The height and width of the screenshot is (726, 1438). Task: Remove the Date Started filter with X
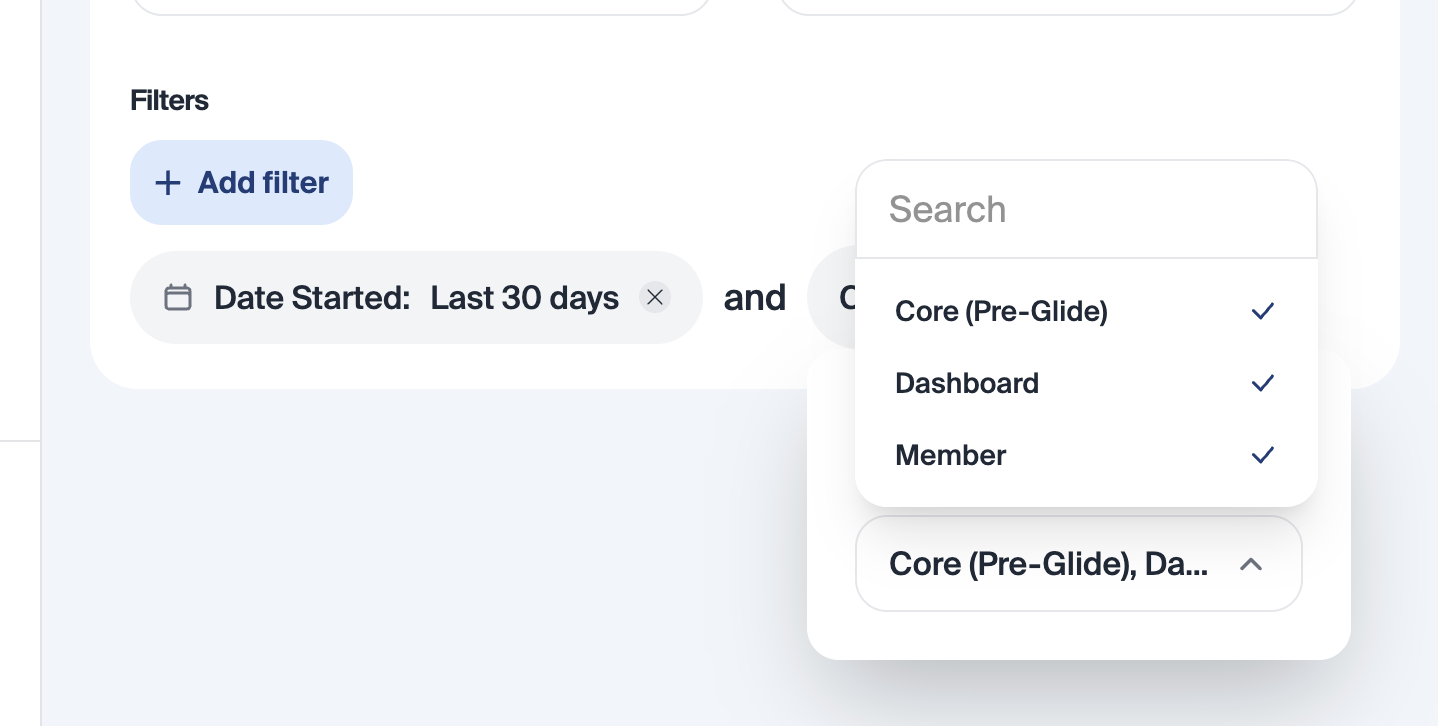[655, 298]
